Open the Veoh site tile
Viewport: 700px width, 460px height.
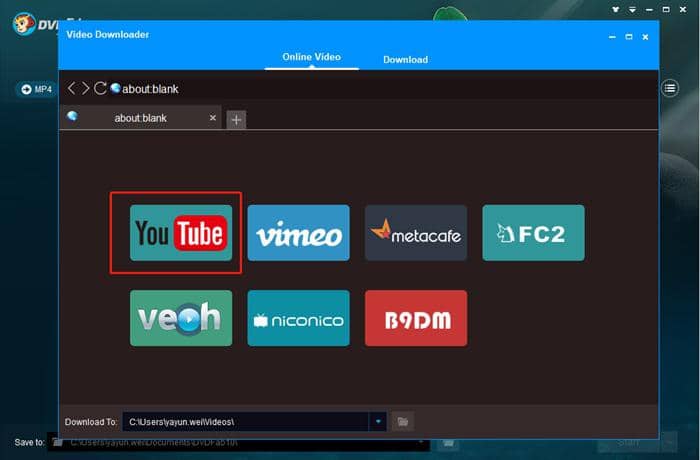(181, 318)
